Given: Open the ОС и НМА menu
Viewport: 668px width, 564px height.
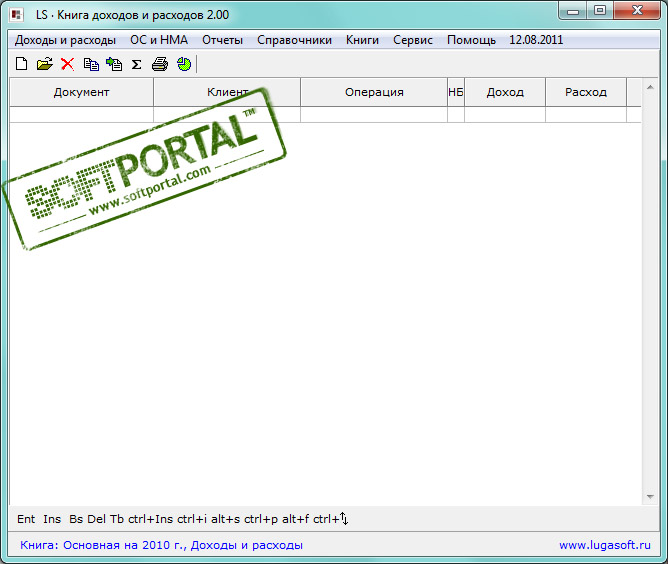Looking at the screenshot, I should pos(159,40).
